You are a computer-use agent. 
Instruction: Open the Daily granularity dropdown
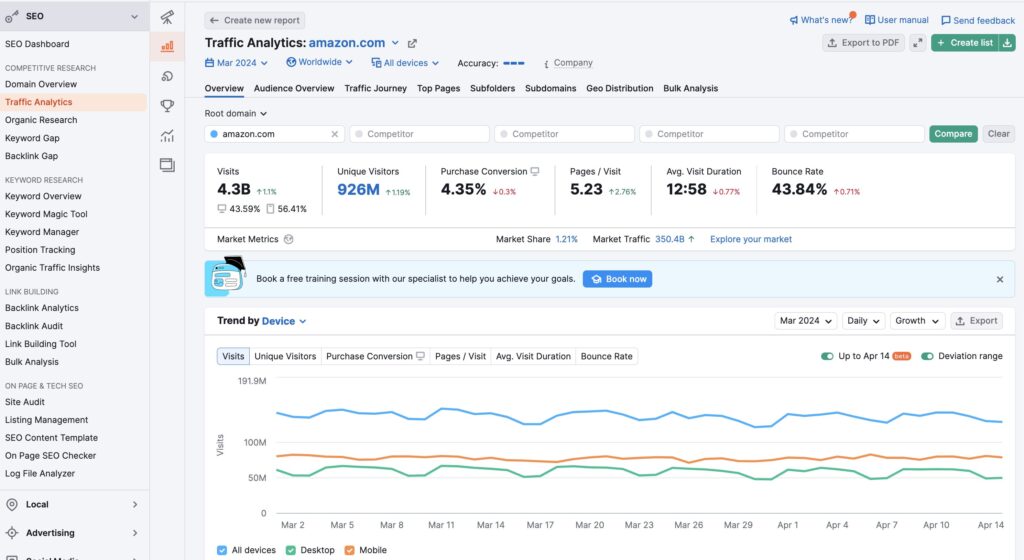(863, 320)
